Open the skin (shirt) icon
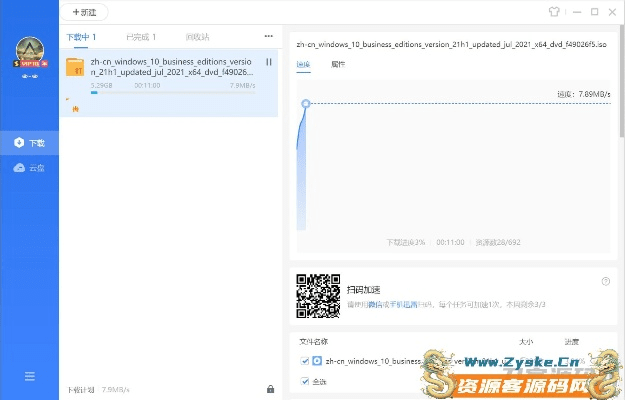 point(554,12)
